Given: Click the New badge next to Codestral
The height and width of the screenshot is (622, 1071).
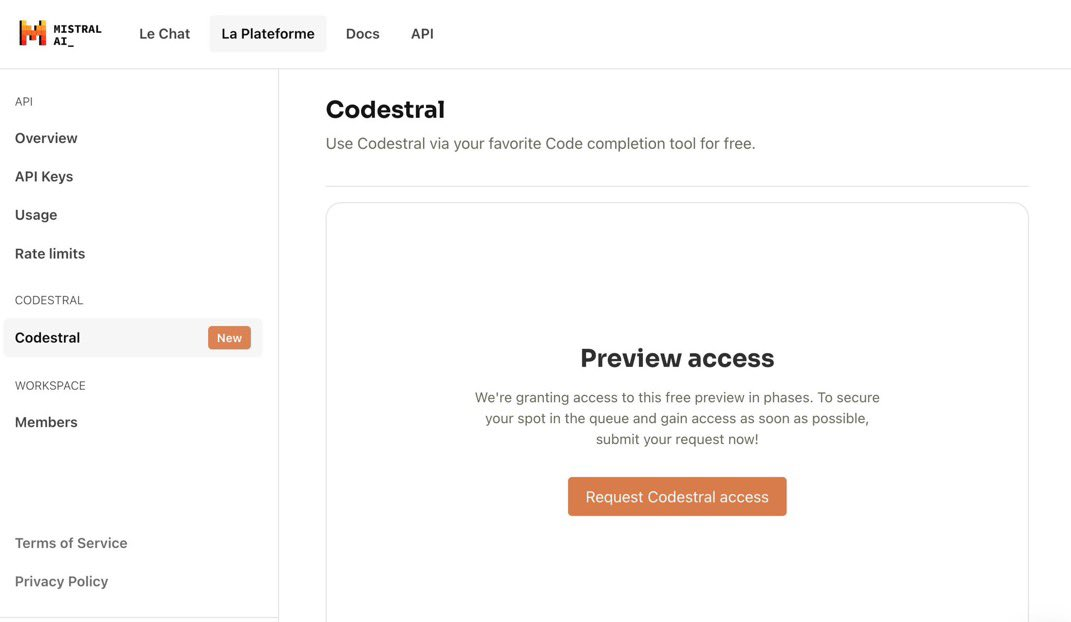Looking at the screenshot, I should 230,338.
